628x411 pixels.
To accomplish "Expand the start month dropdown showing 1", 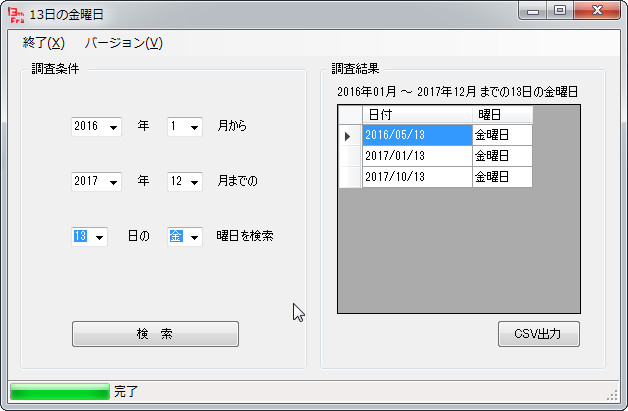I will [x=194, y=127].
